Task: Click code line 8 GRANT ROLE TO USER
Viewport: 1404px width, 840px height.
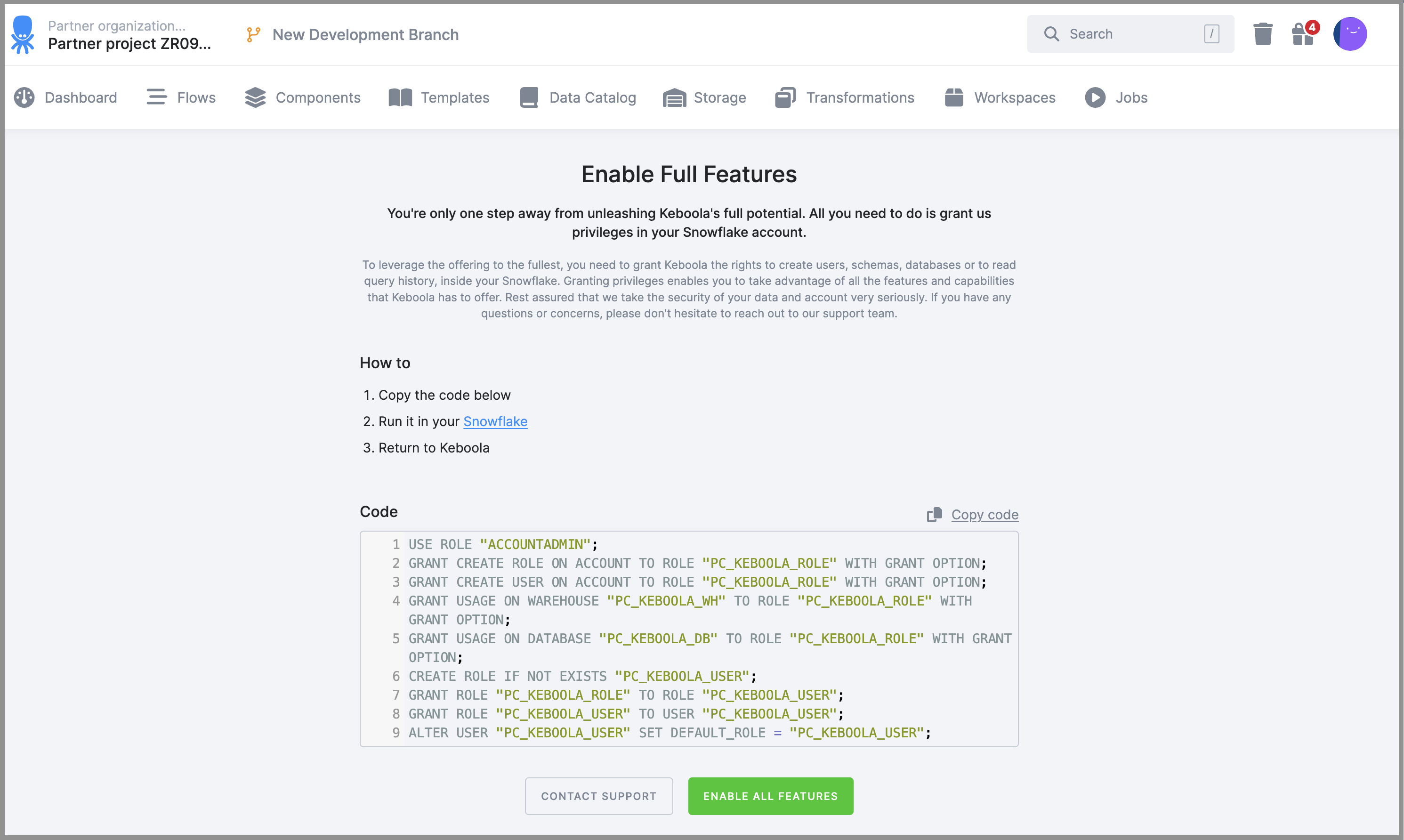Action: [626, 714]
